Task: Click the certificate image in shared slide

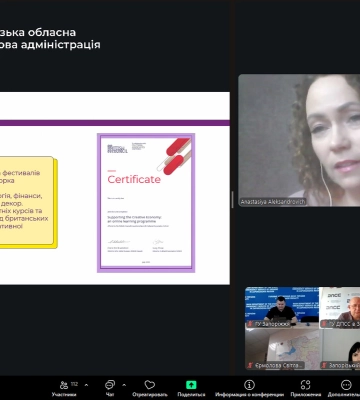Action: [146, 203]
